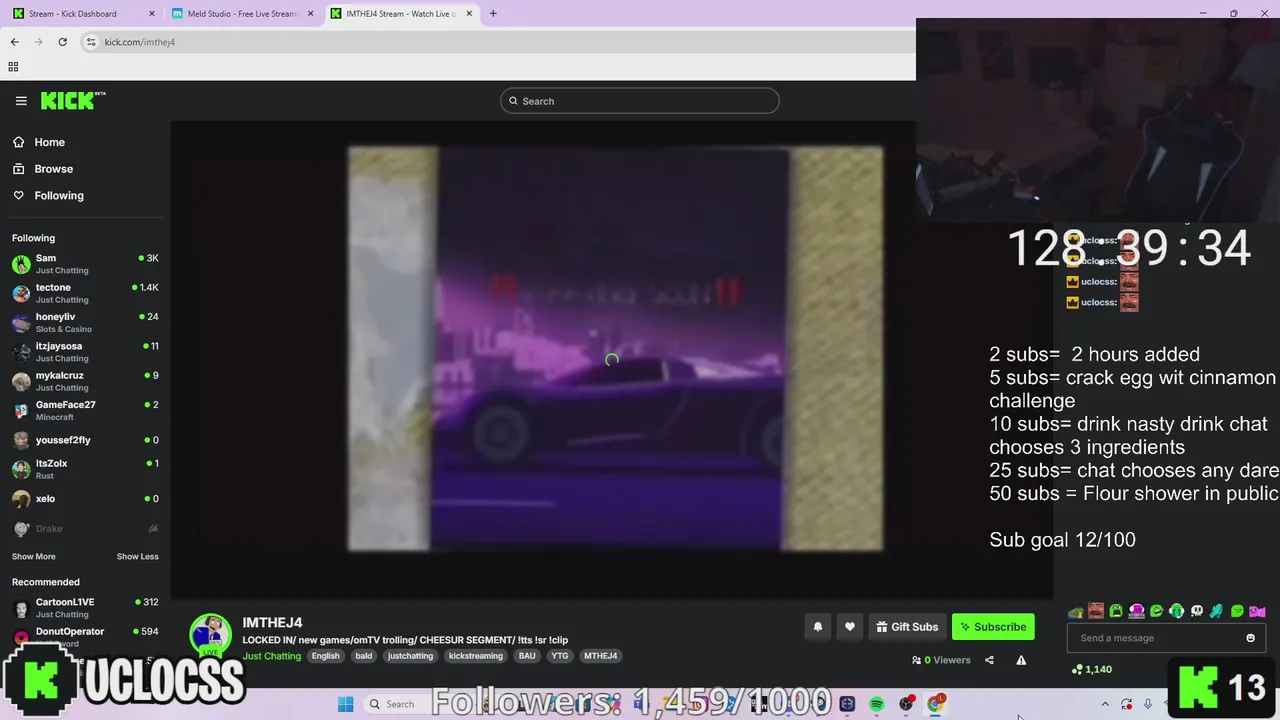Image resolution: width=1280 pixels, height=720 pixels.
Task: Click the IMTHEJ4 streamer avatar
Action: pyautogui.click(x=211, y=636)
